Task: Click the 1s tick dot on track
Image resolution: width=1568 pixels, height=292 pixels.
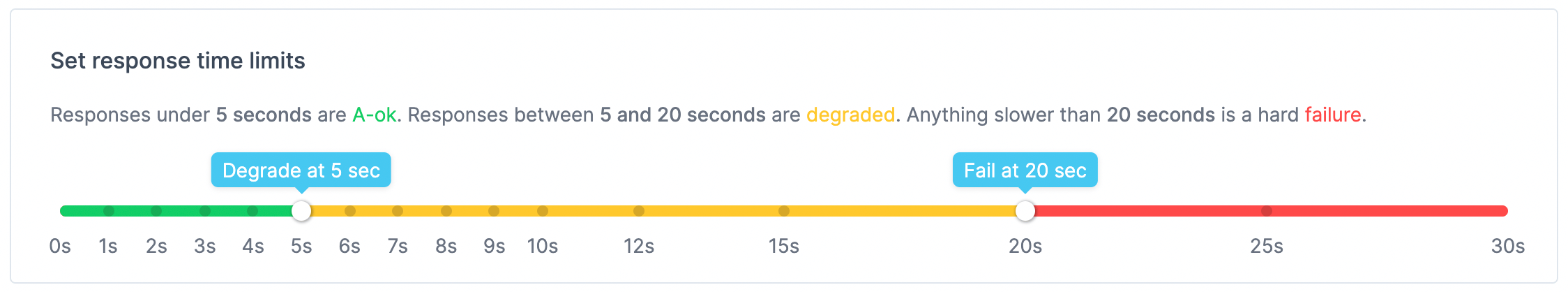Action: (109, 211)
